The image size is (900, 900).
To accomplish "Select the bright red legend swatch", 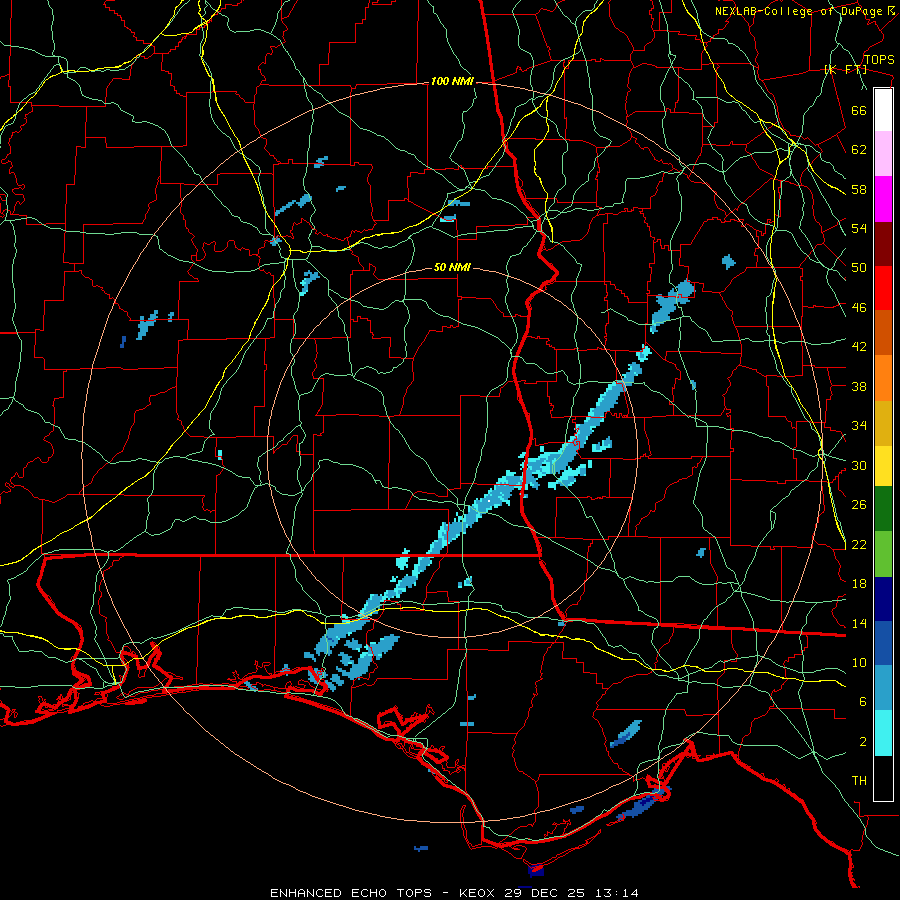I will 883,288.
